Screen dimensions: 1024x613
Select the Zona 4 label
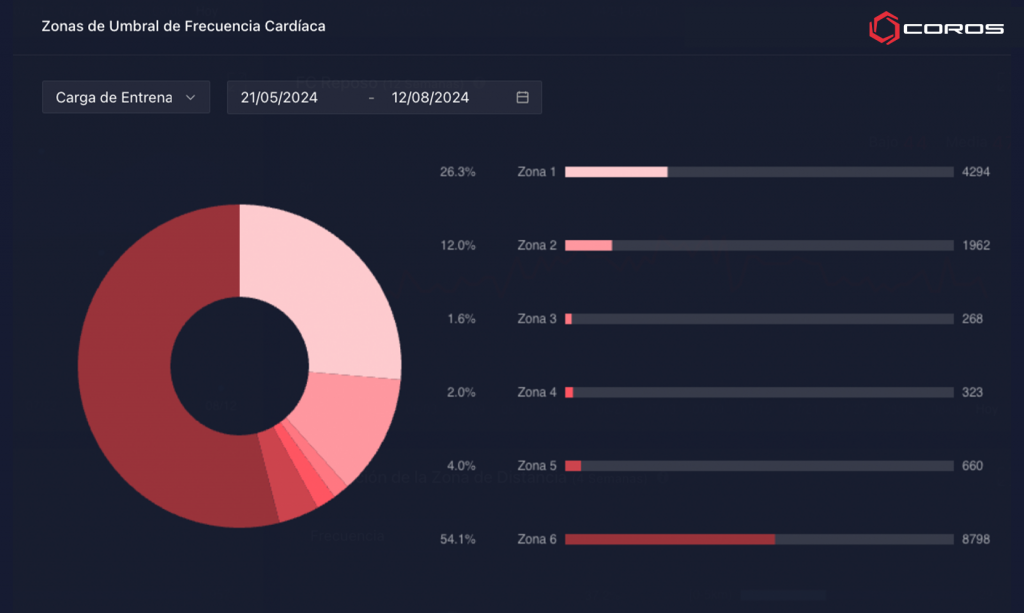coord(537,392)
